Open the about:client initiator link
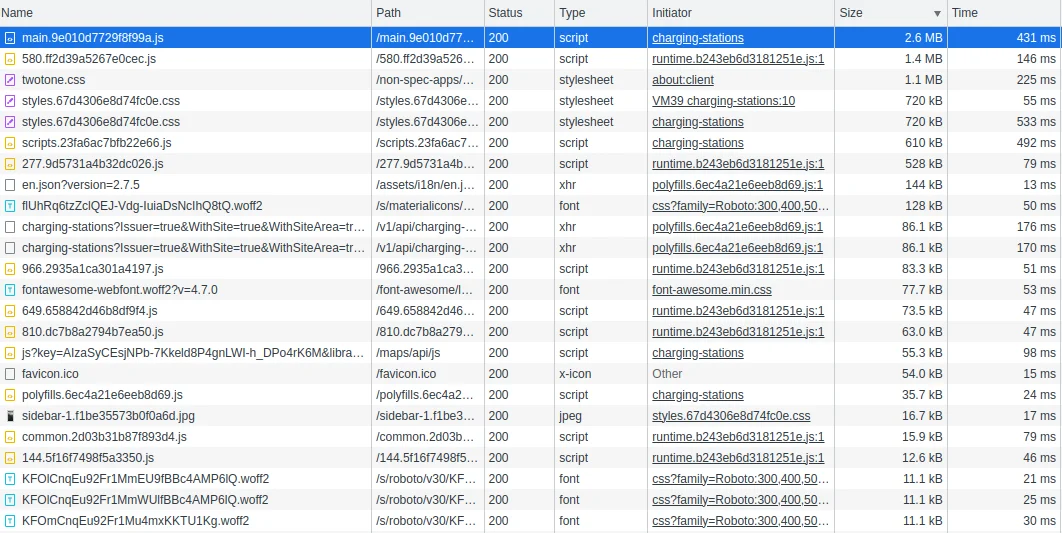 coord(683,80)
